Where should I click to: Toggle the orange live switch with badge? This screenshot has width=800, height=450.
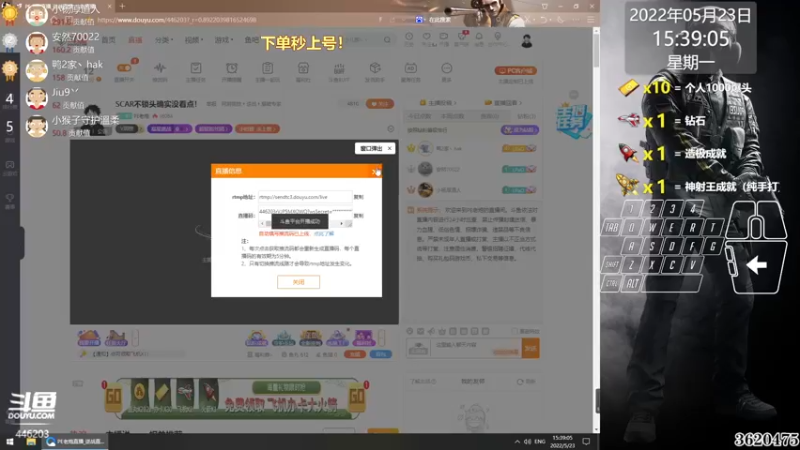pyautogui.click(x=124, y=68)
